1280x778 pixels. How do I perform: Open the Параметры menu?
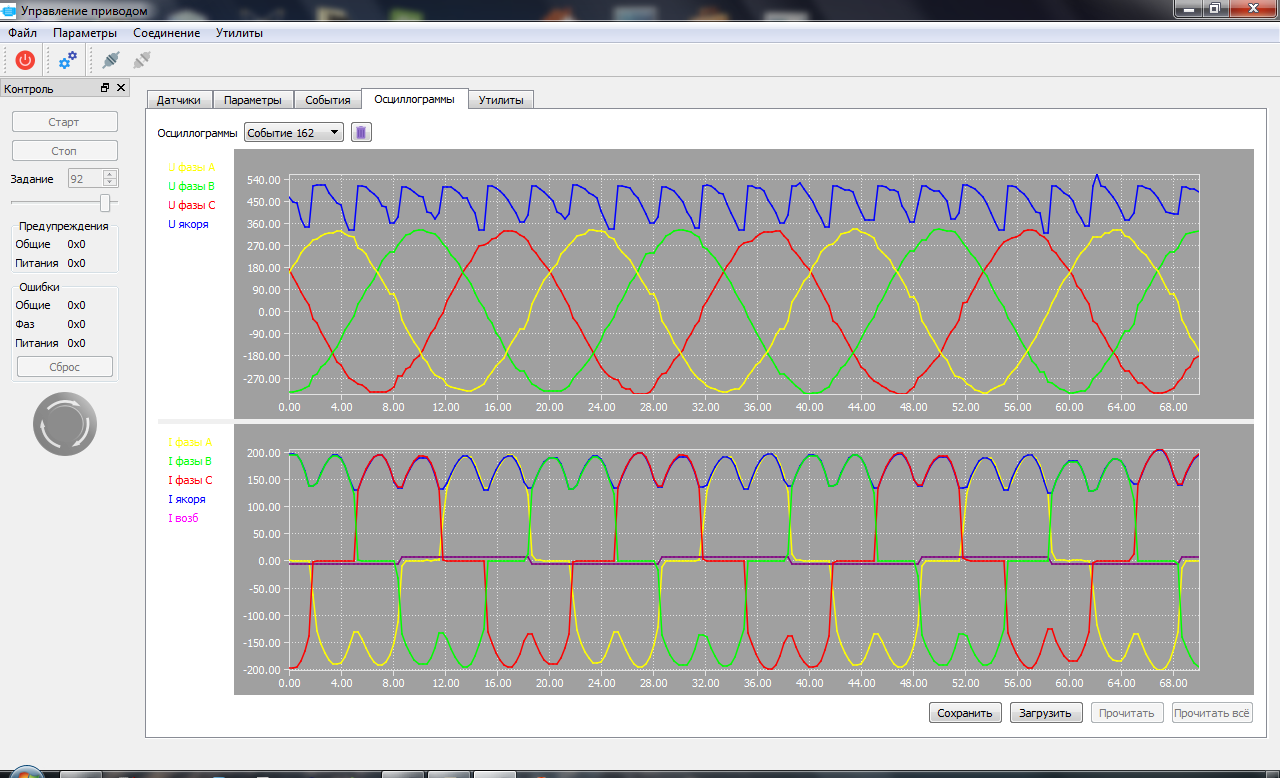tap(85, 32)
